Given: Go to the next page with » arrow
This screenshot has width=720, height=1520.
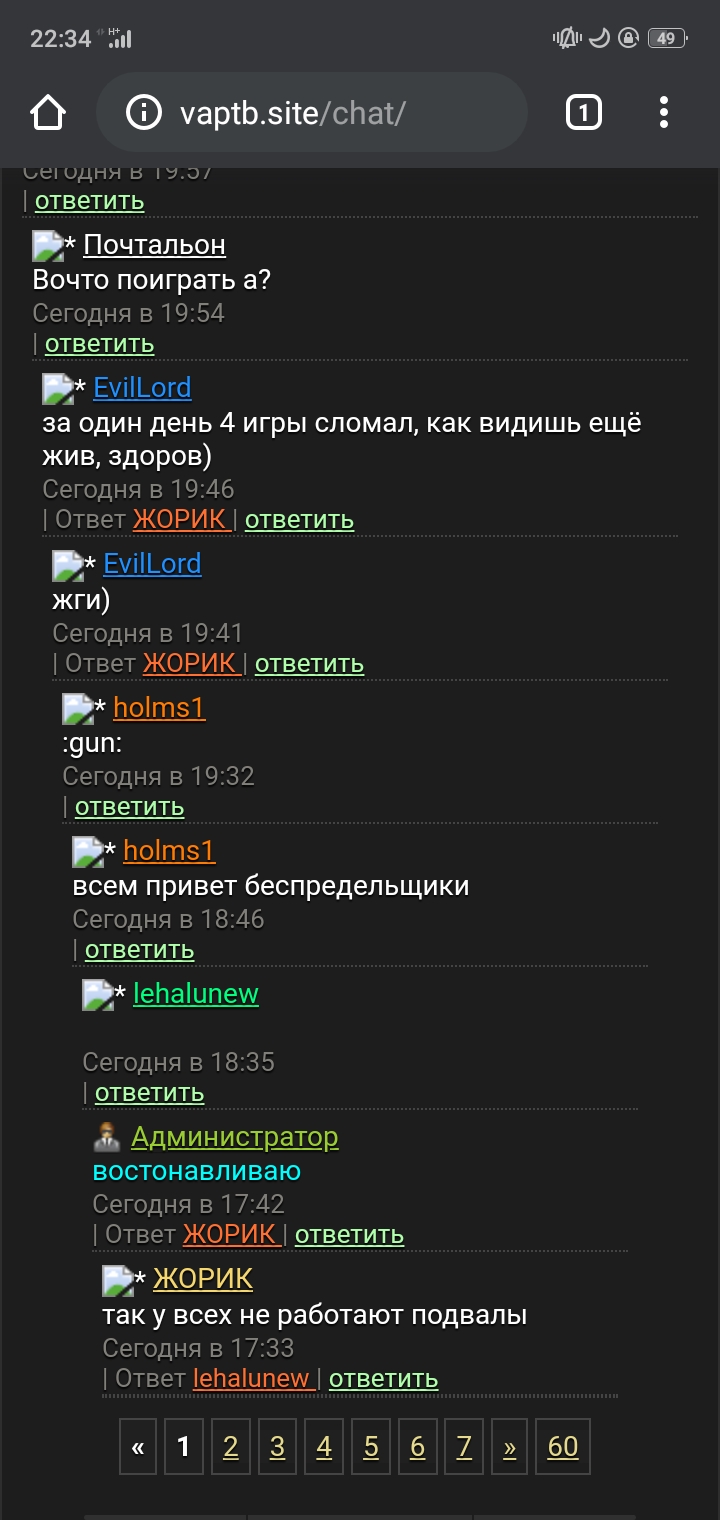Looking at the screenshot, I should 510,1446.
